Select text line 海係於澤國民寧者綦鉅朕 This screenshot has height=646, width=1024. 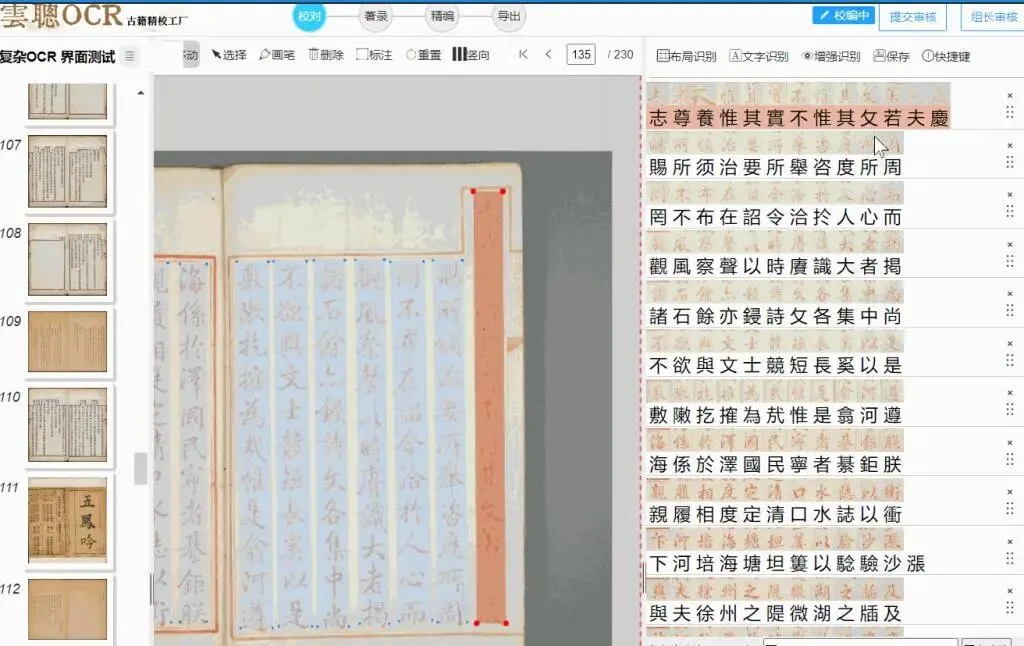775,465
